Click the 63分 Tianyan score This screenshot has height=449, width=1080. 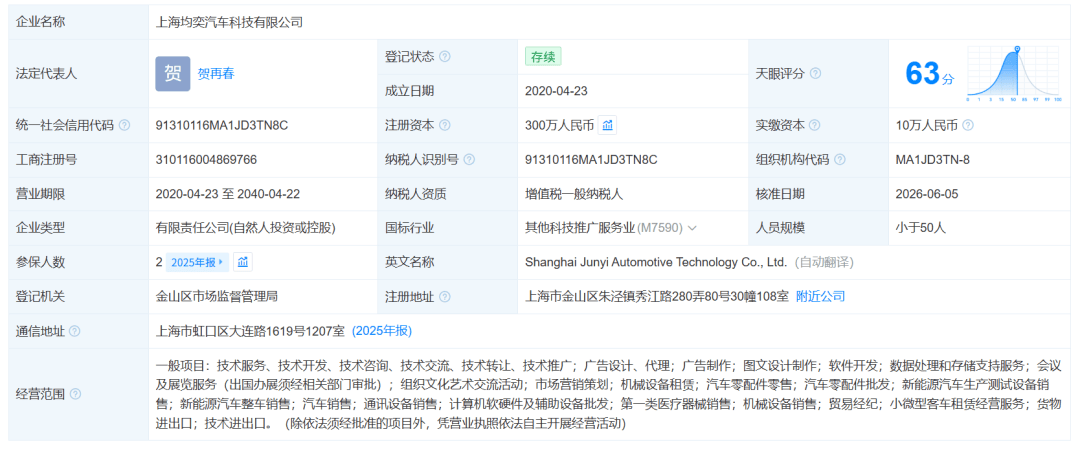point(929,74)
